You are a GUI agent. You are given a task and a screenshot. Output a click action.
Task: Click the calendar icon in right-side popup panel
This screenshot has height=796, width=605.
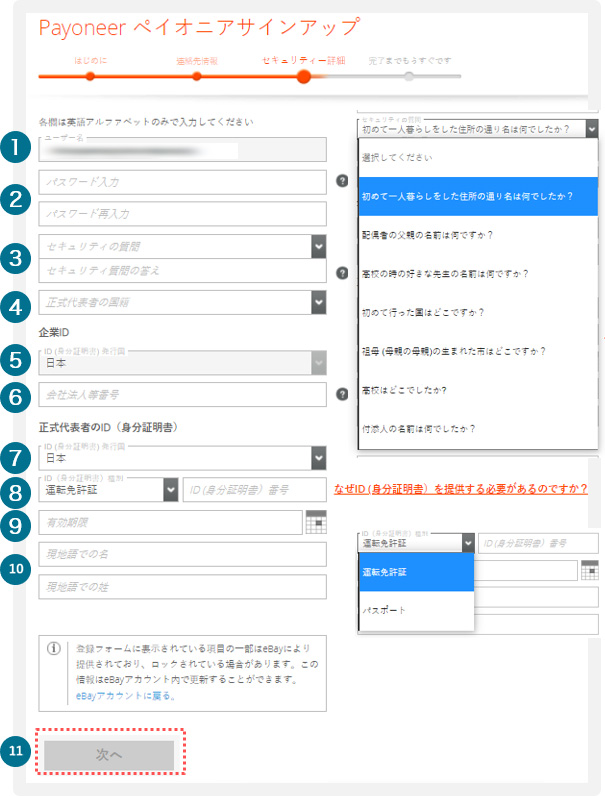coord(589,570)
